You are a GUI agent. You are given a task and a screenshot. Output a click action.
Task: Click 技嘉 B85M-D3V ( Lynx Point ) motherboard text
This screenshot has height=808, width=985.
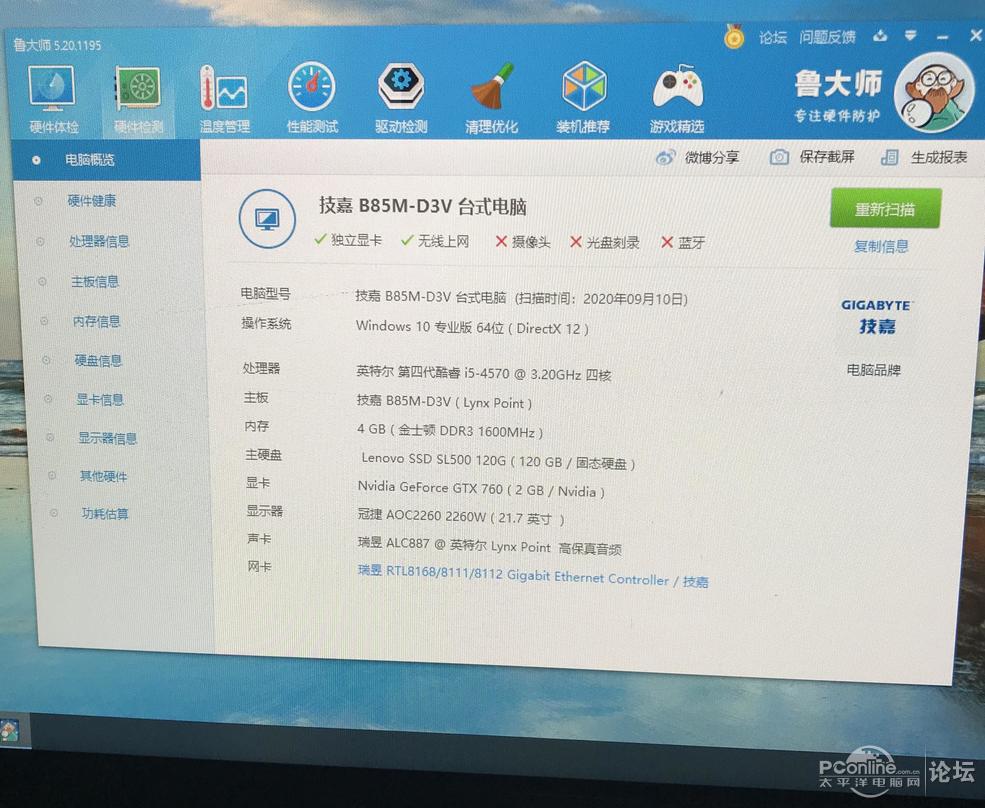[444, 402]
